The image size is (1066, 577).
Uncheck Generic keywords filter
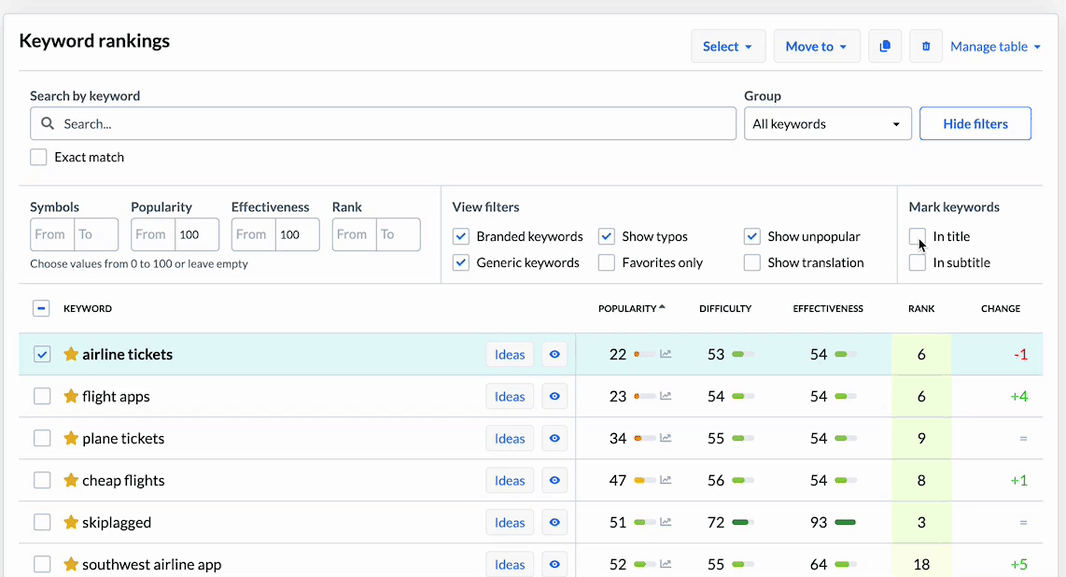click(x=461, y=262)
